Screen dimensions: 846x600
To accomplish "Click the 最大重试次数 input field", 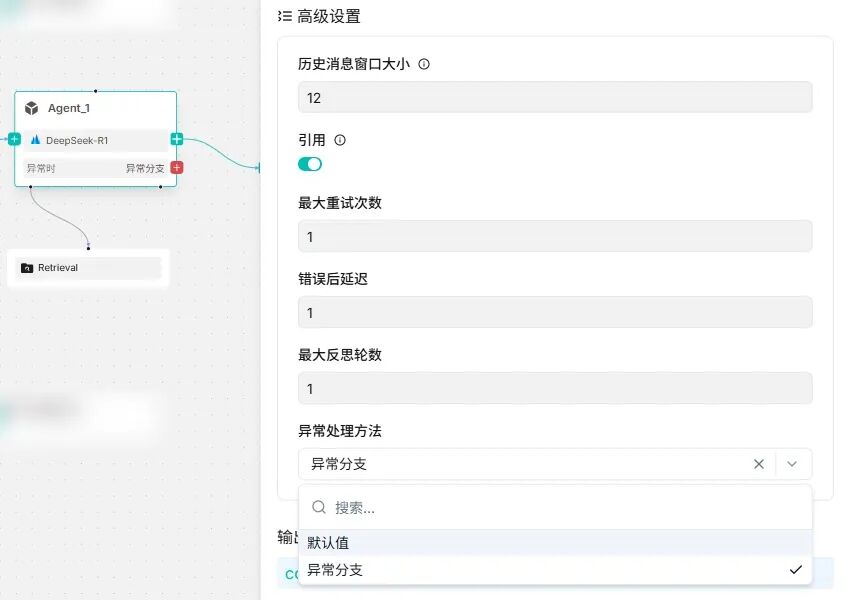I will click(x=554, y=236).
